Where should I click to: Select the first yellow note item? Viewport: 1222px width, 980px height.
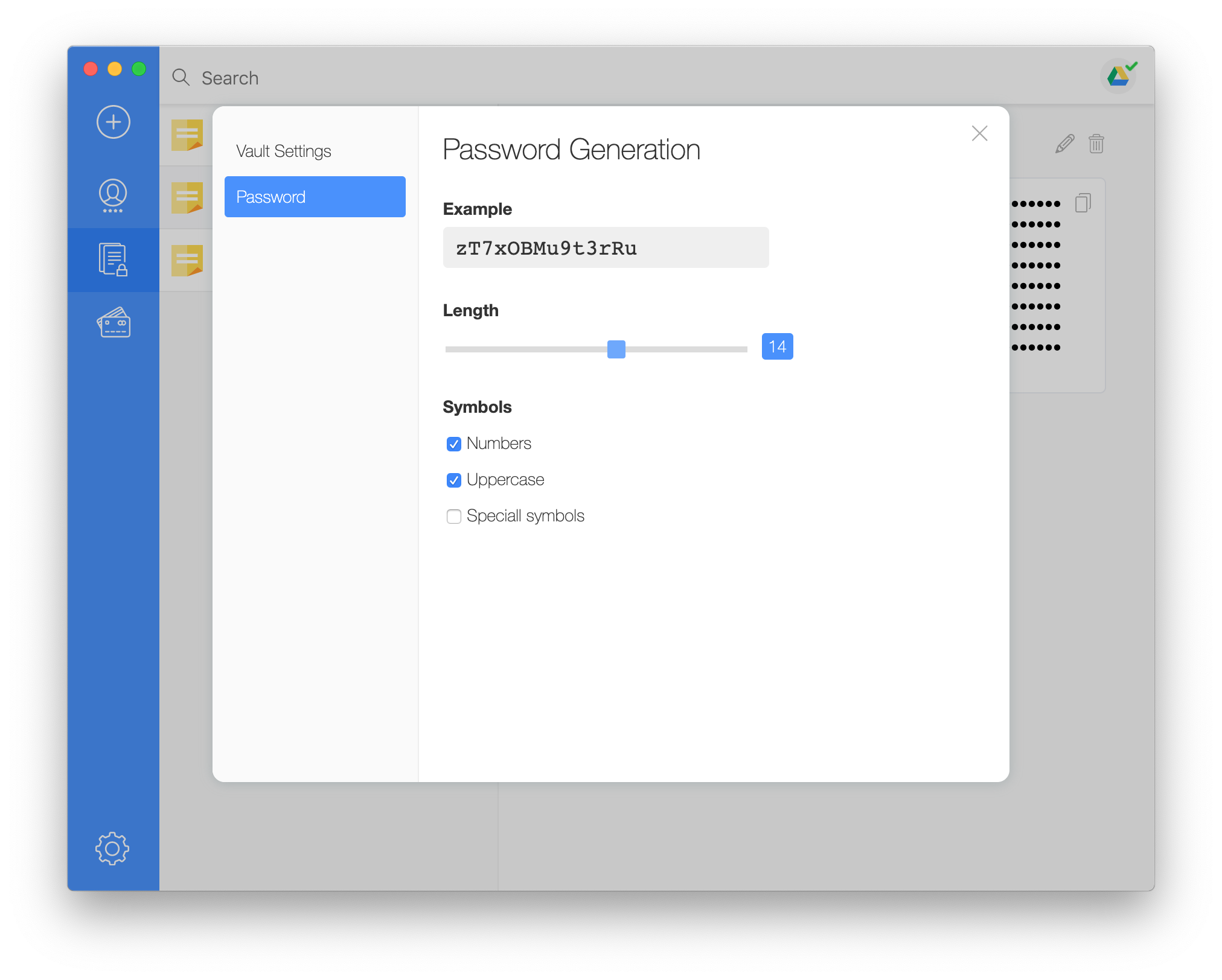tap(187, 135)
